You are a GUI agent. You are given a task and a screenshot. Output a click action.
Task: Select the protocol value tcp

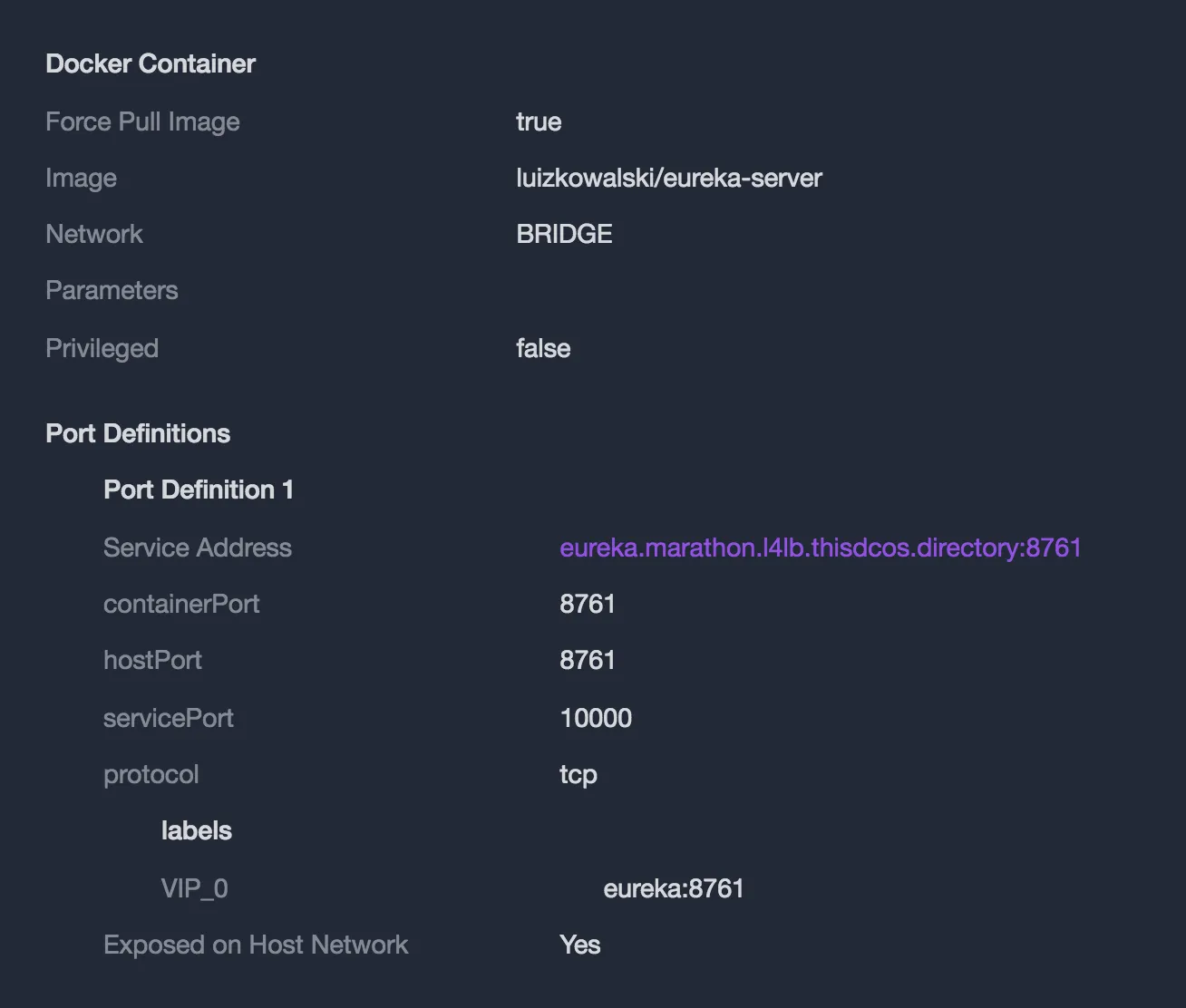click(x=578, y=774)
